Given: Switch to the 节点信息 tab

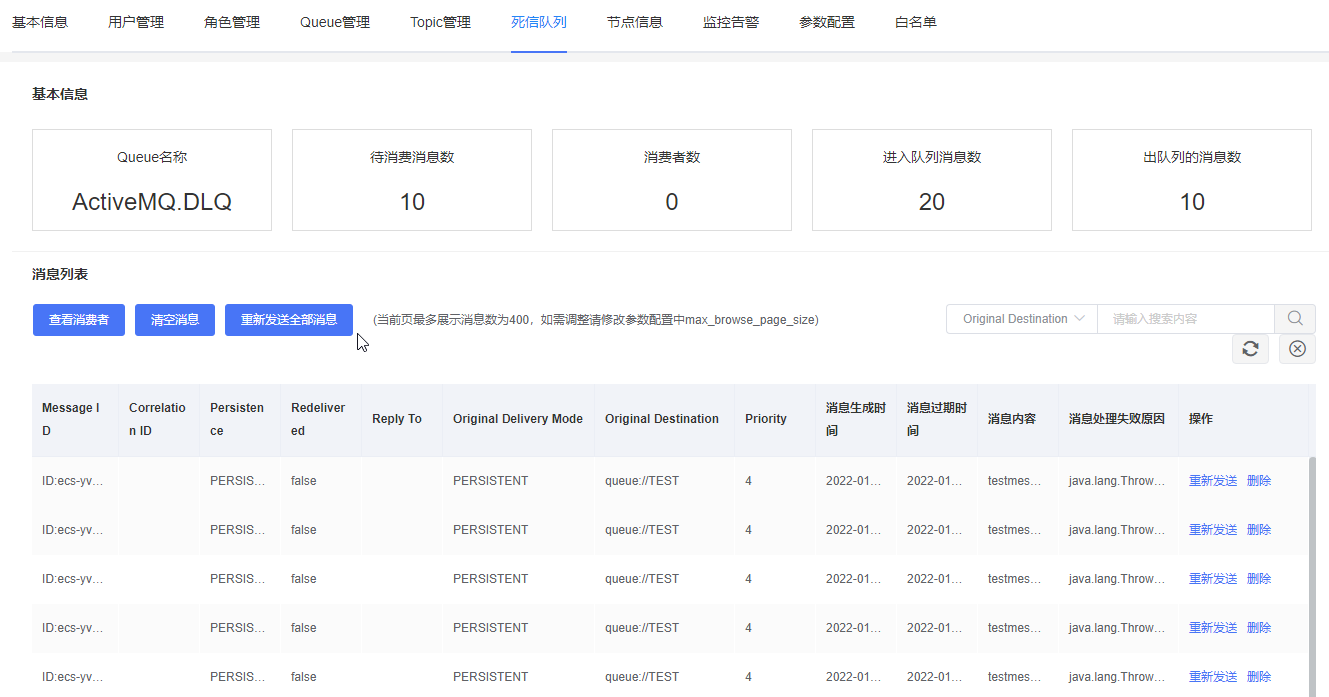Looking at the screenshot, I should 635,22.
